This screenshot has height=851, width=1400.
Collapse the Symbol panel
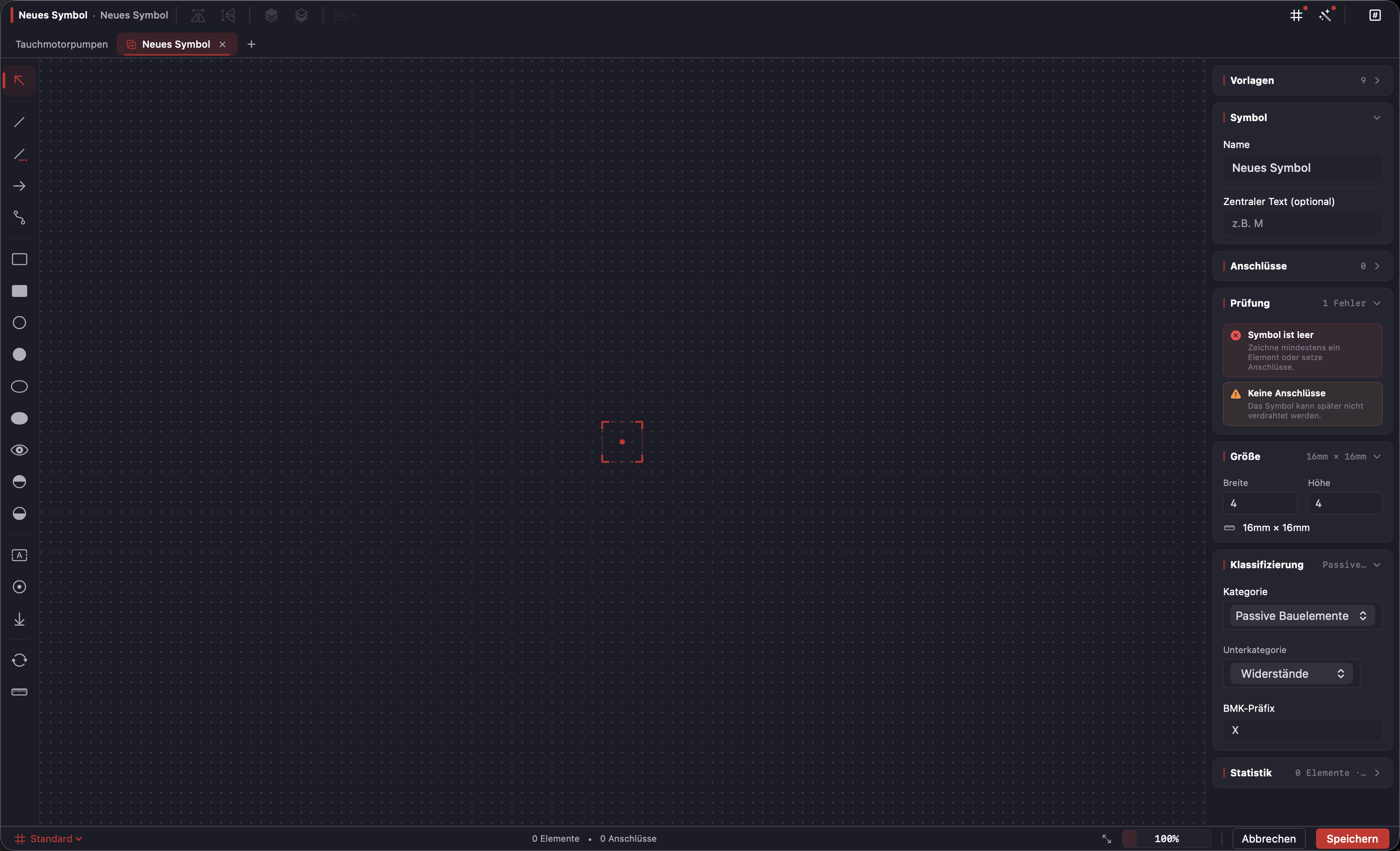1302,118
